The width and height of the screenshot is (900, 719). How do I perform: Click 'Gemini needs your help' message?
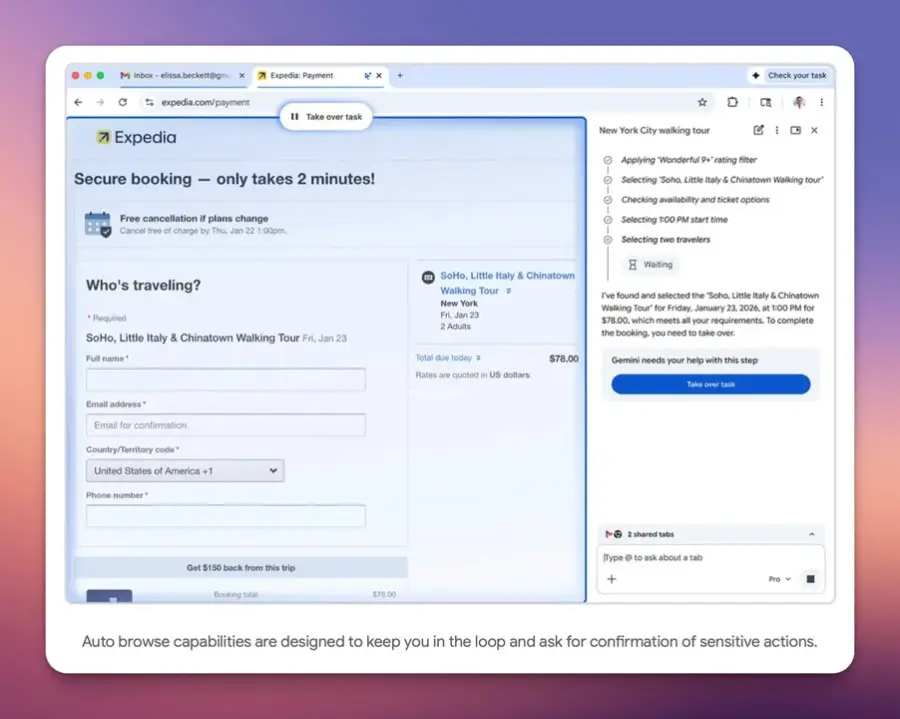[685, 360]
